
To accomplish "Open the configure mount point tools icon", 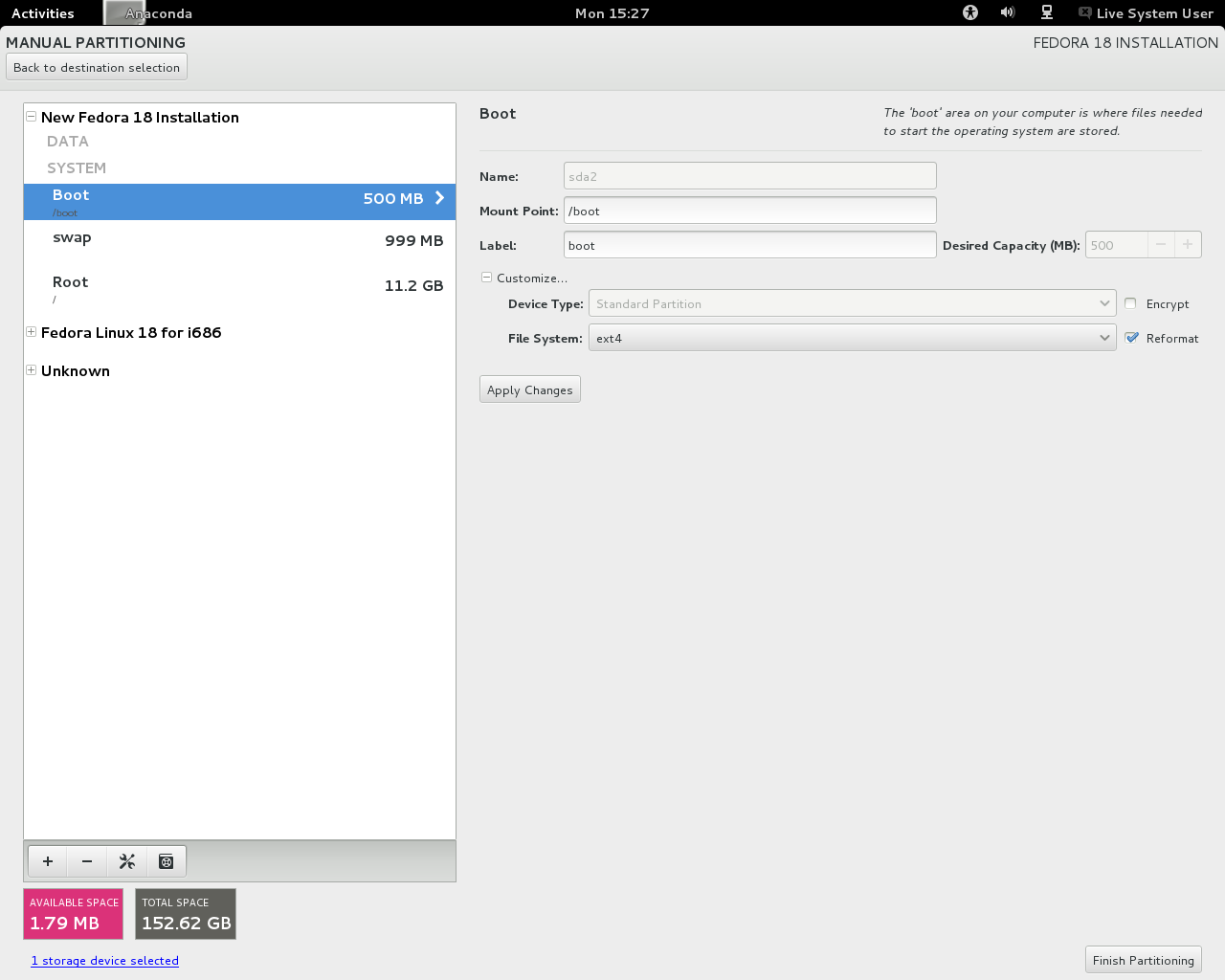I will click(126, 861).
